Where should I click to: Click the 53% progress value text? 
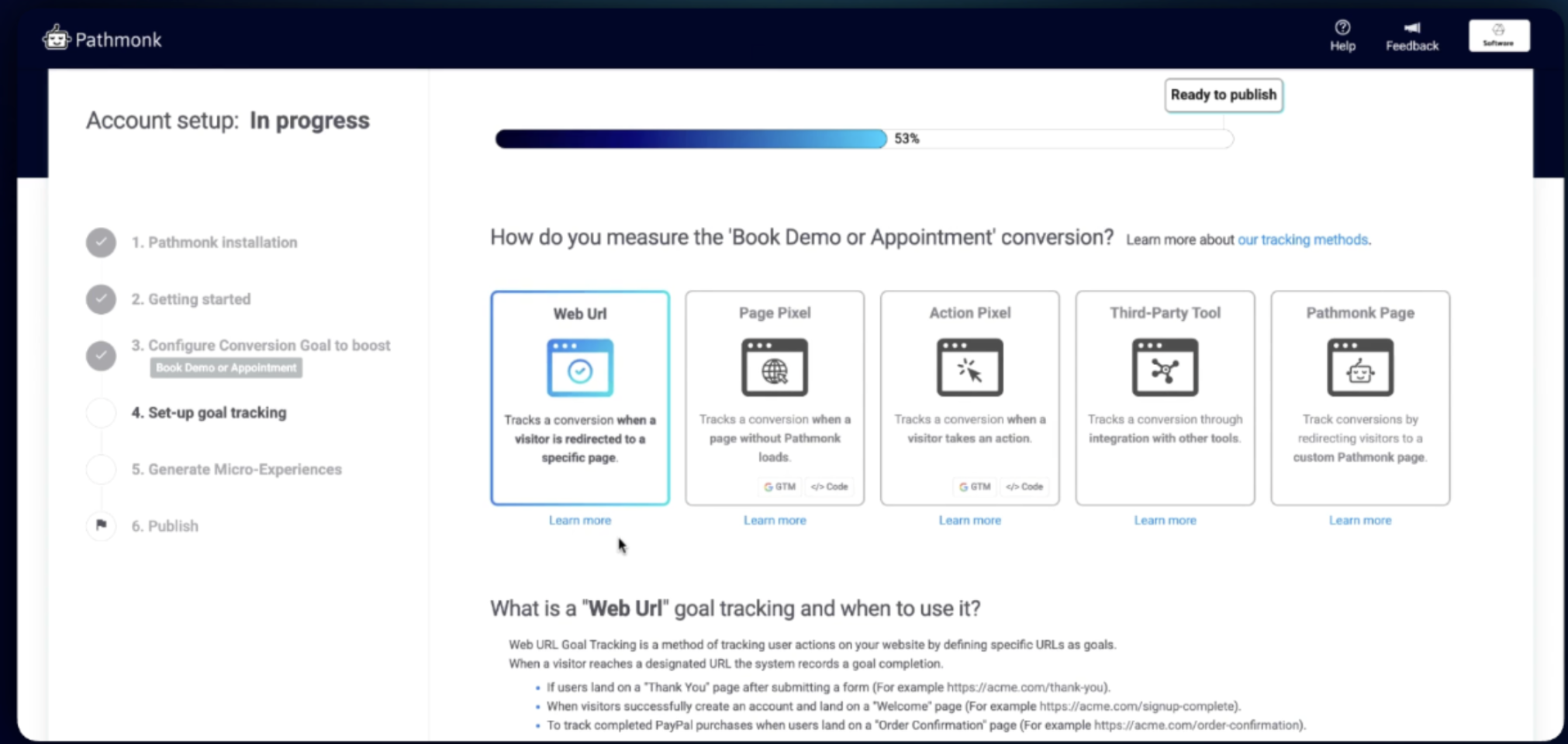pos(907,139)
